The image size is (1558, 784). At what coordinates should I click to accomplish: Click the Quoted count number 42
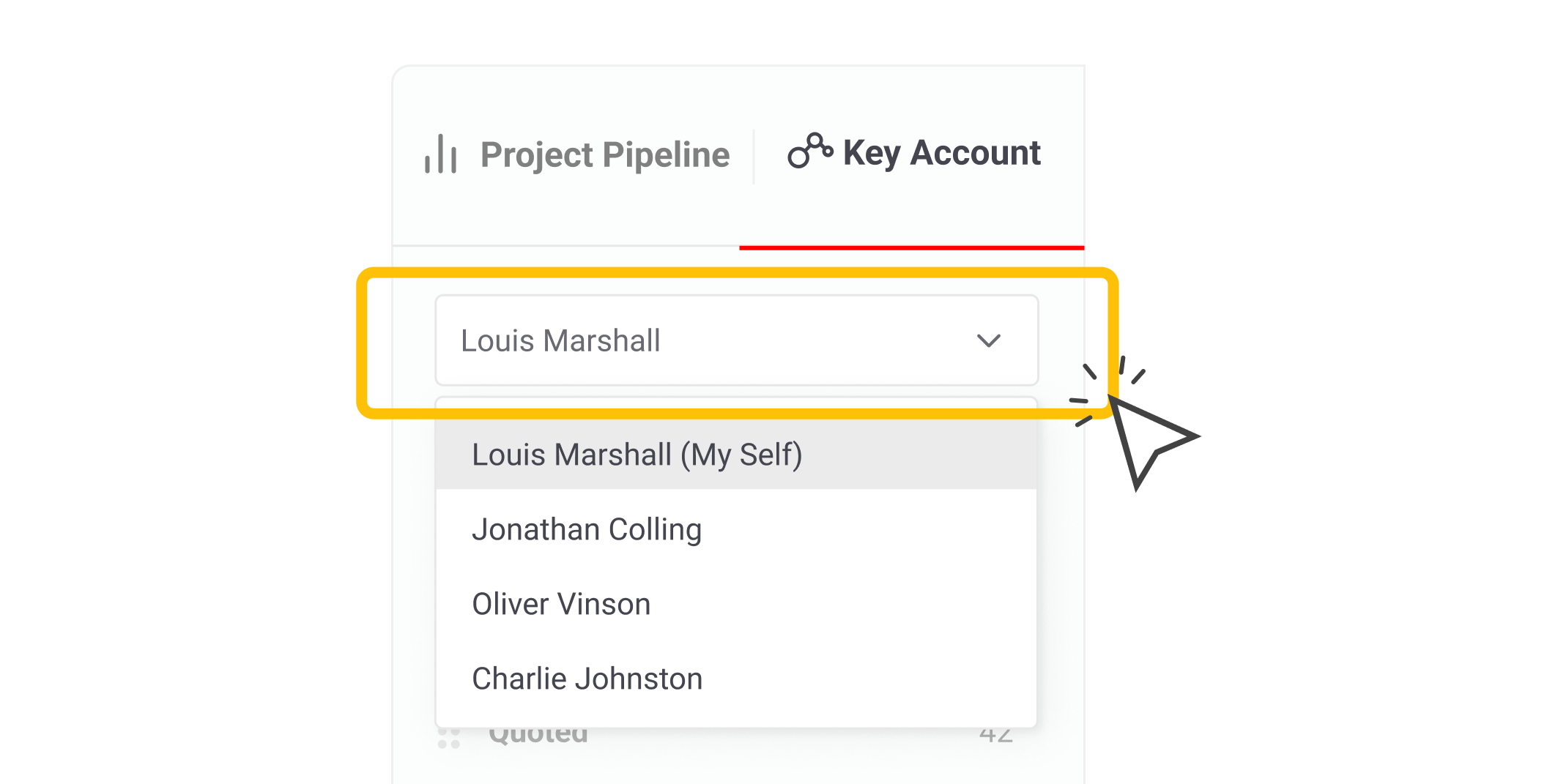(x=995, y=735)
